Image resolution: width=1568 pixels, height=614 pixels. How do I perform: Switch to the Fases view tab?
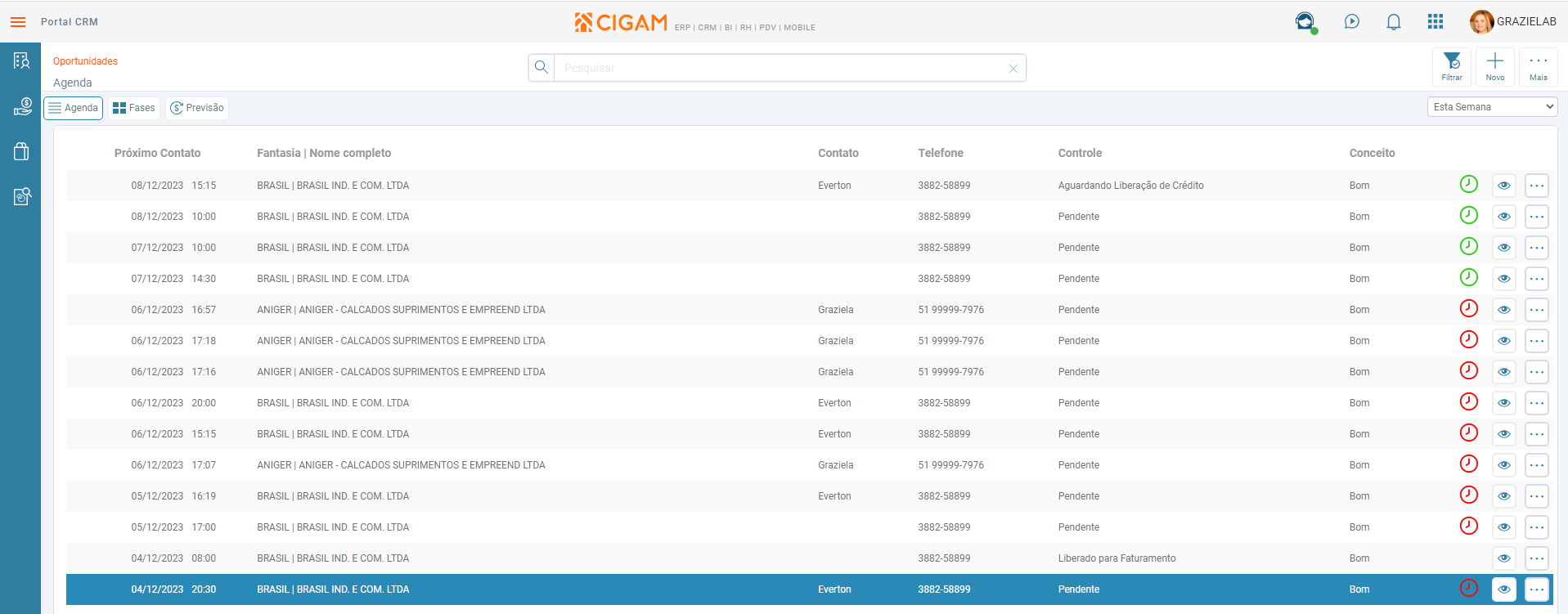click(x=134, y=108)
